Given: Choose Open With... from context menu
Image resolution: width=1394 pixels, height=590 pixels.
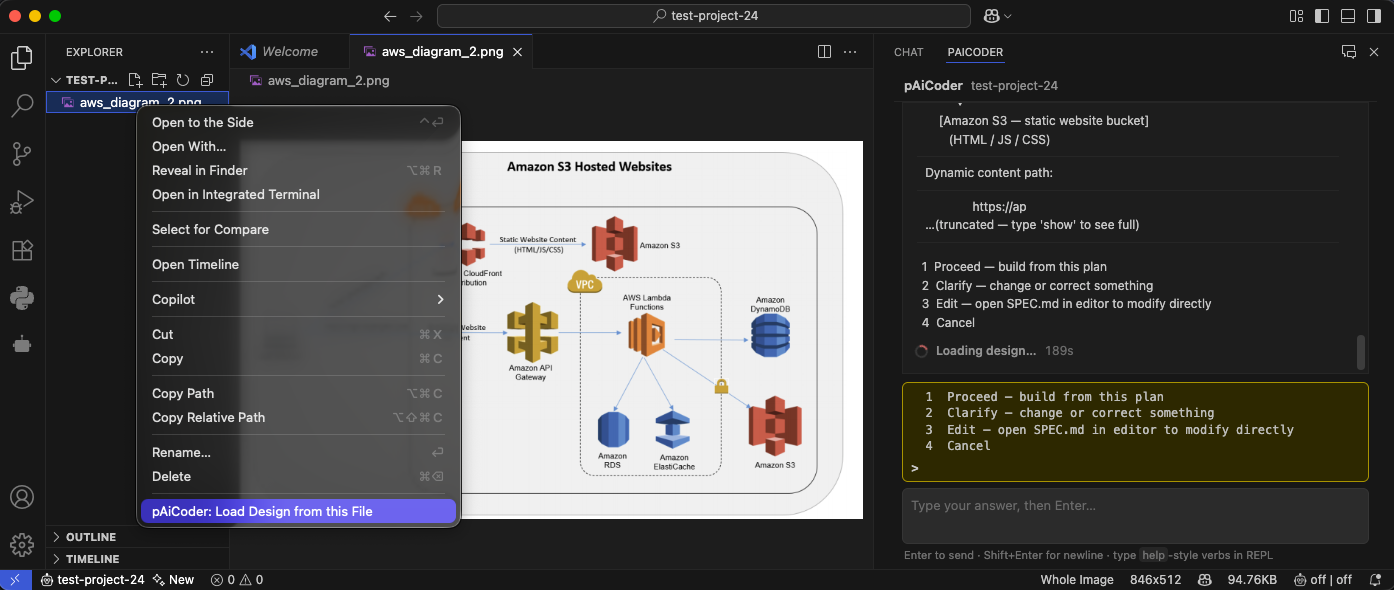Looking at the screenshot, I should pos(298,146).
